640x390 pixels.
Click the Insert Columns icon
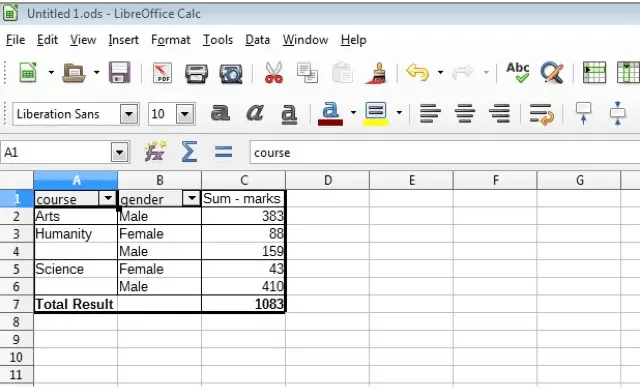(x=628, y=72)
